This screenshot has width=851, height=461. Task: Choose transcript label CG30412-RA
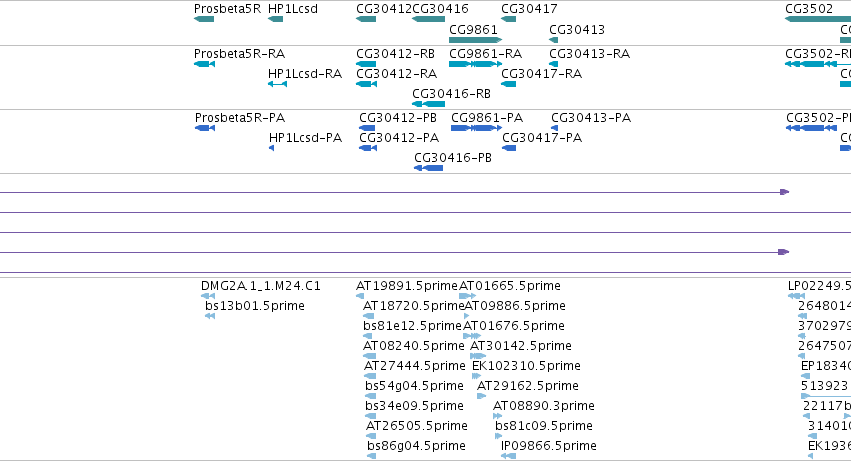coord(397,74)
